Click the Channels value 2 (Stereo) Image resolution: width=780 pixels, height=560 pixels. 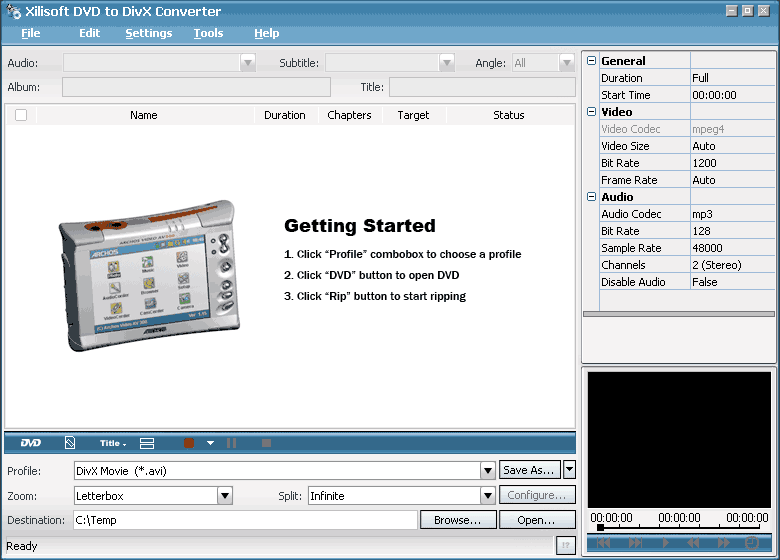[732, 265]
